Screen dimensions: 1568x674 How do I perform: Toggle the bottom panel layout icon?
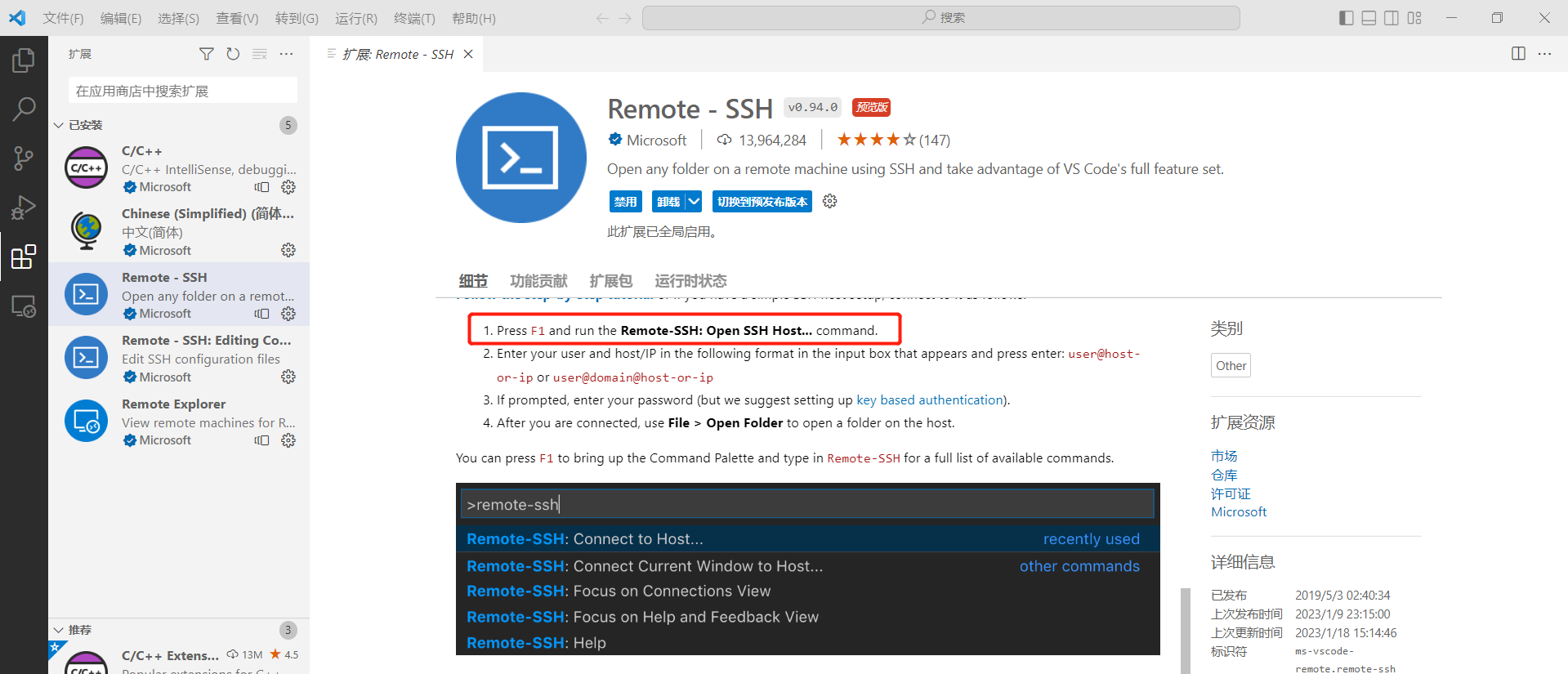click(x=1369, y=18)
